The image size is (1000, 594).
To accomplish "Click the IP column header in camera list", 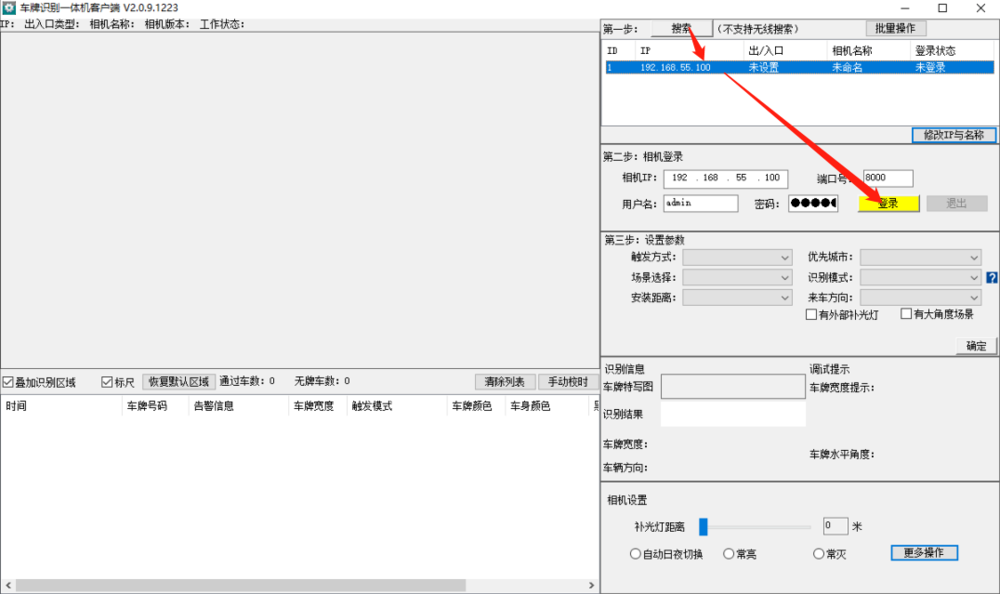I will pos(689,50).
